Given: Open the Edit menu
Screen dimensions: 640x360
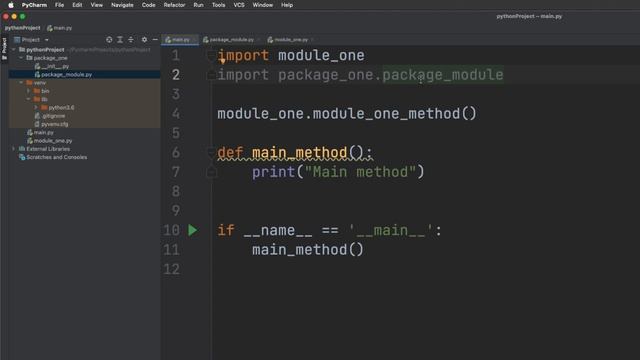Looking at the screenshot, I should [x=77, y=5].
